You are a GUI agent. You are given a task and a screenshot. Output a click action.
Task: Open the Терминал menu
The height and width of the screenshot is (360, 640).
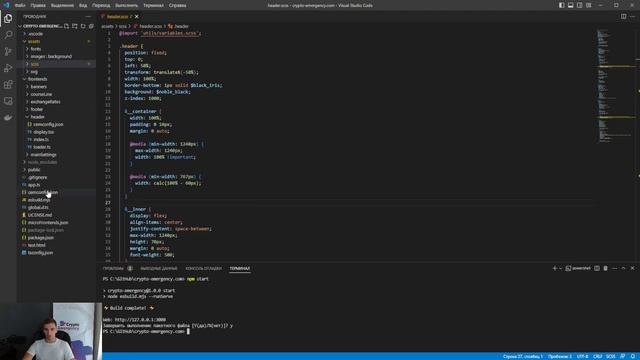pyautogui.click(x=153, y=5)
